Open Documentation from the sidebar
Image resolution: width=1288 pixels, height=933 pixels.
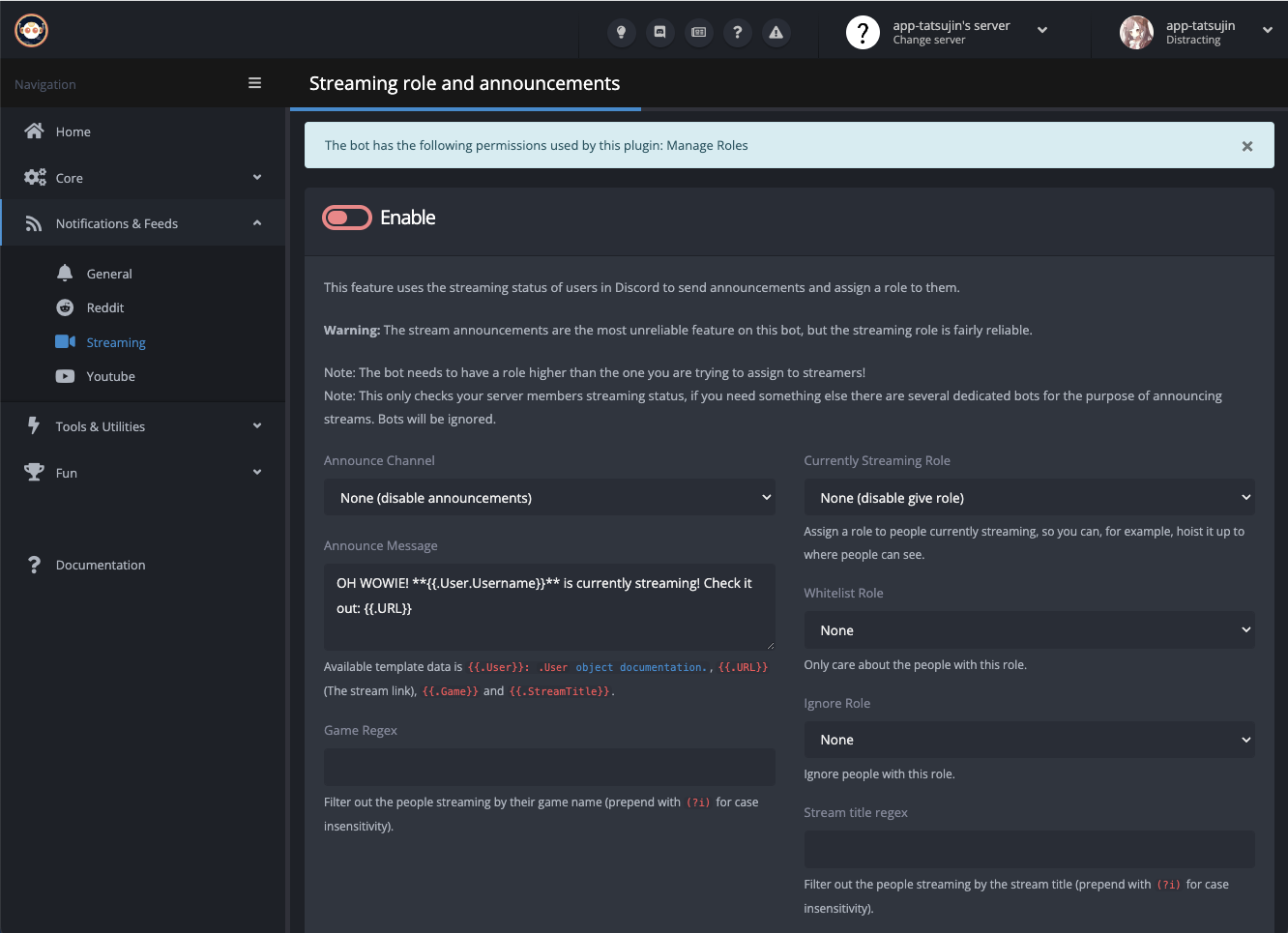point(101,565)
